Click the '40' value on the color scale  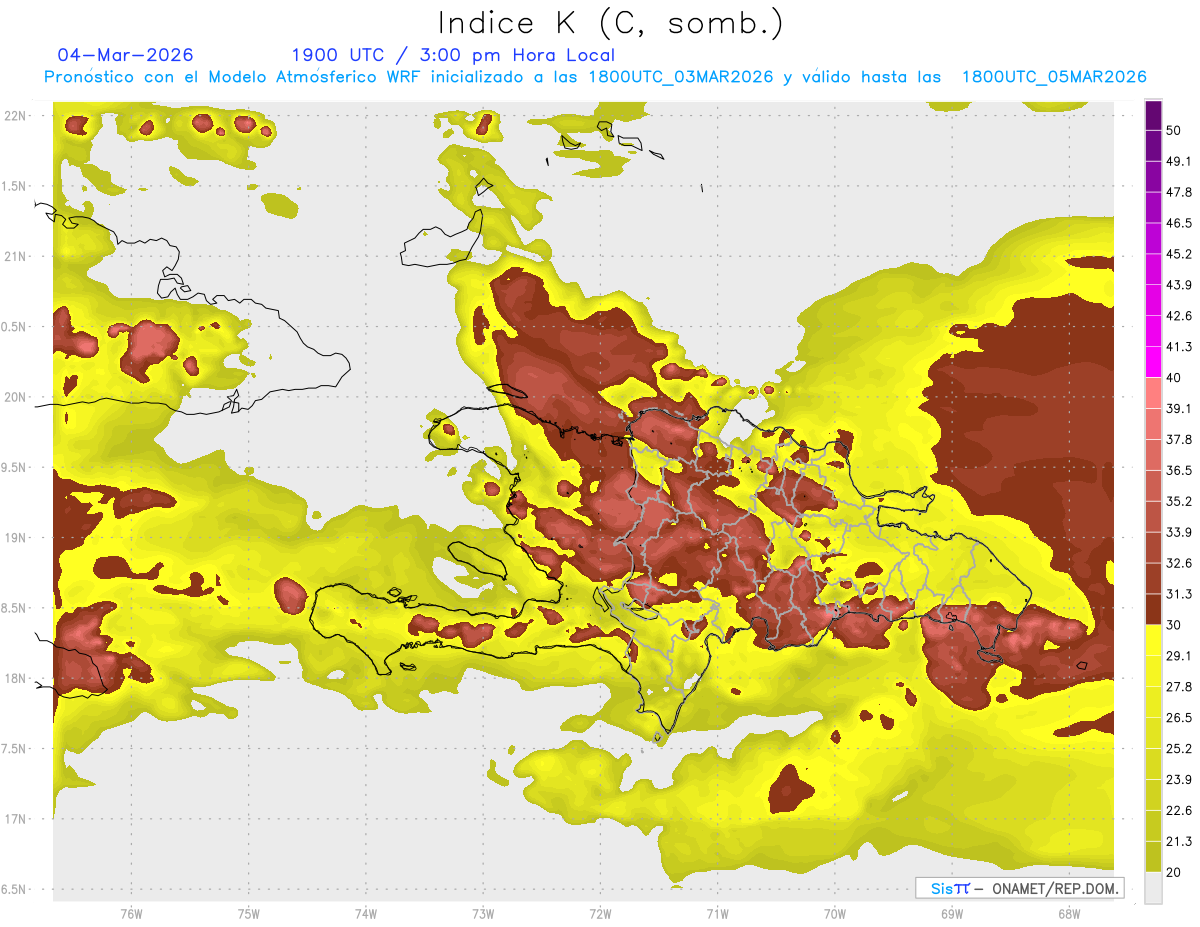(1174, 378)
